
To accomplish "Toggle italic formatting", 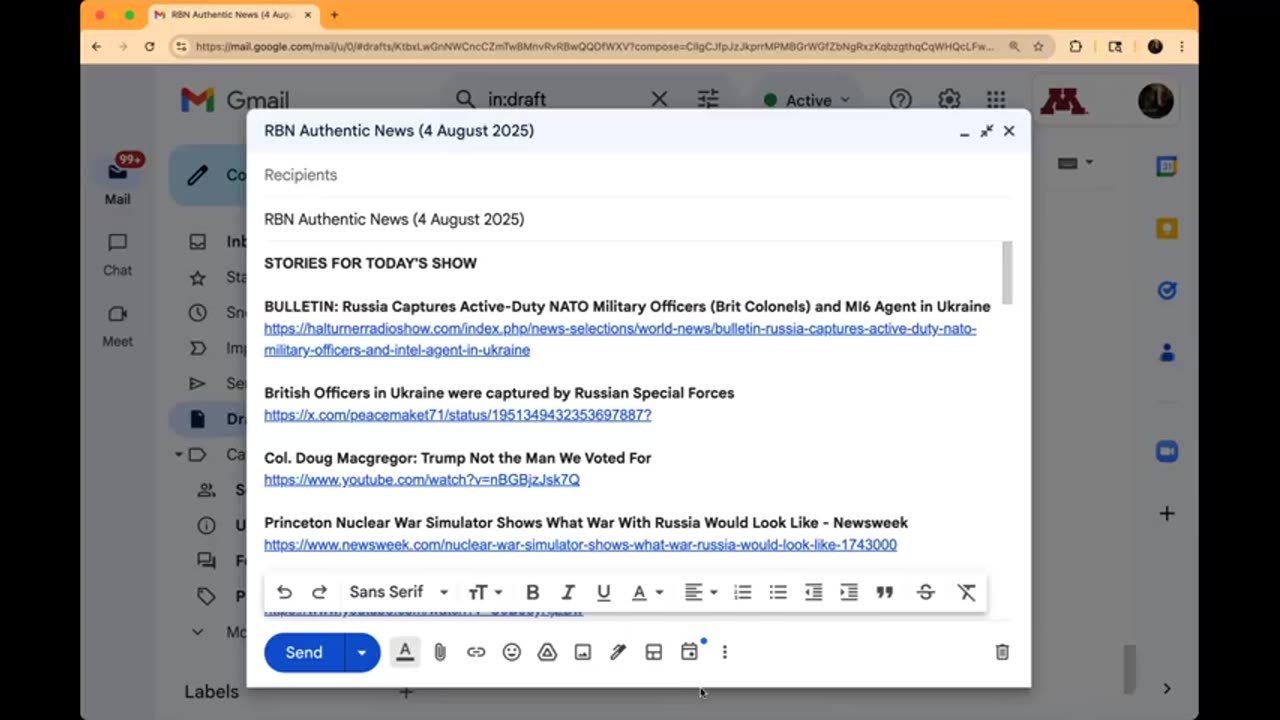I will click(568, 592).
